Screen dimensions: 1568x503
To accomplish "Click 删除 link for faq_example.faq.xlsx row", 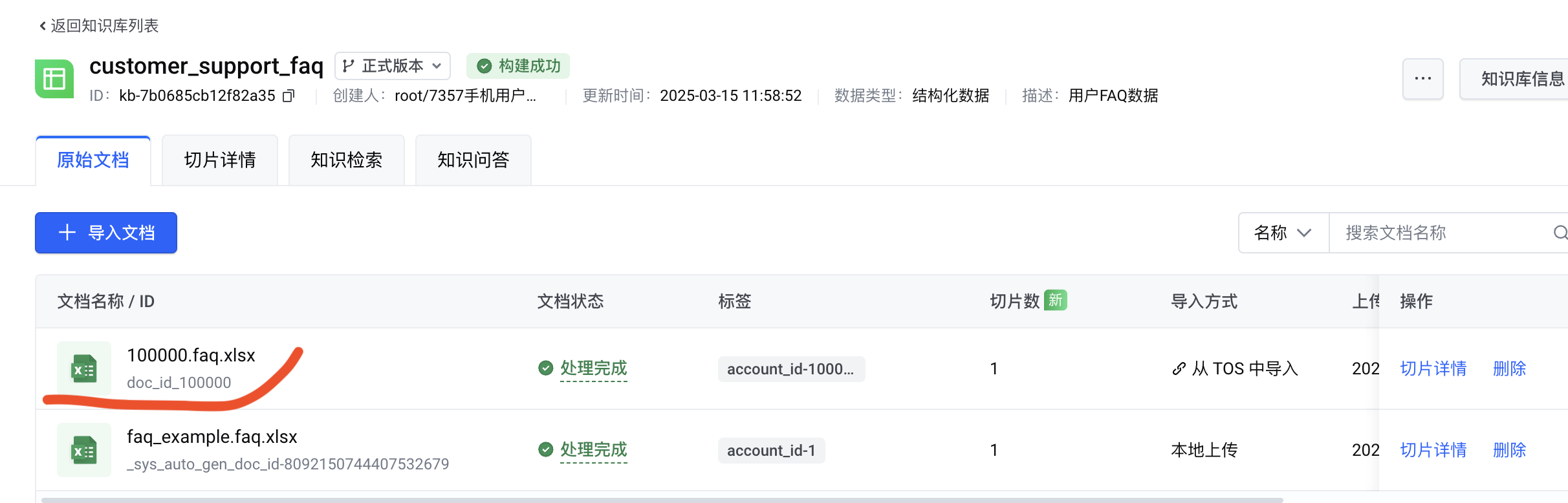I will click(x=1509, y=450).
